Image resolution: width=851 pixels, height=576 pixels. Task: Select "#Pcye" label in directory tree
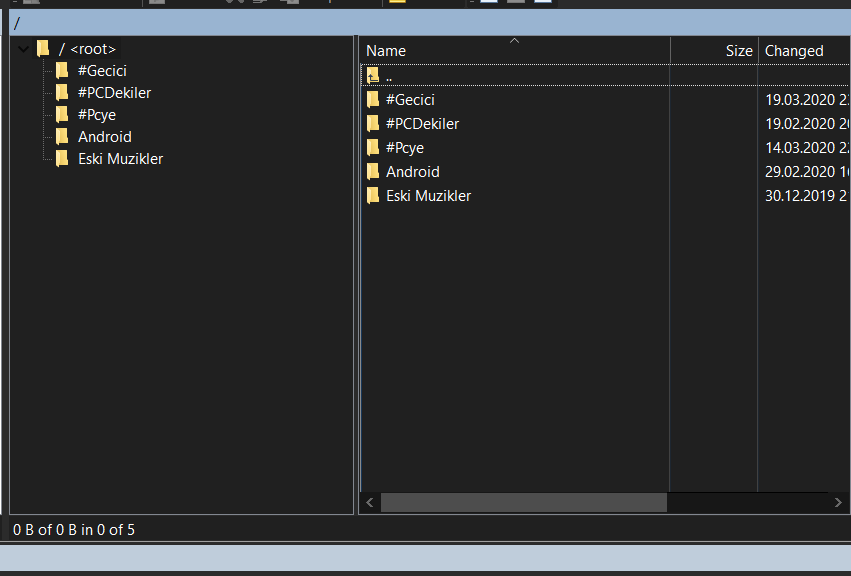click(x=97, y=115)
